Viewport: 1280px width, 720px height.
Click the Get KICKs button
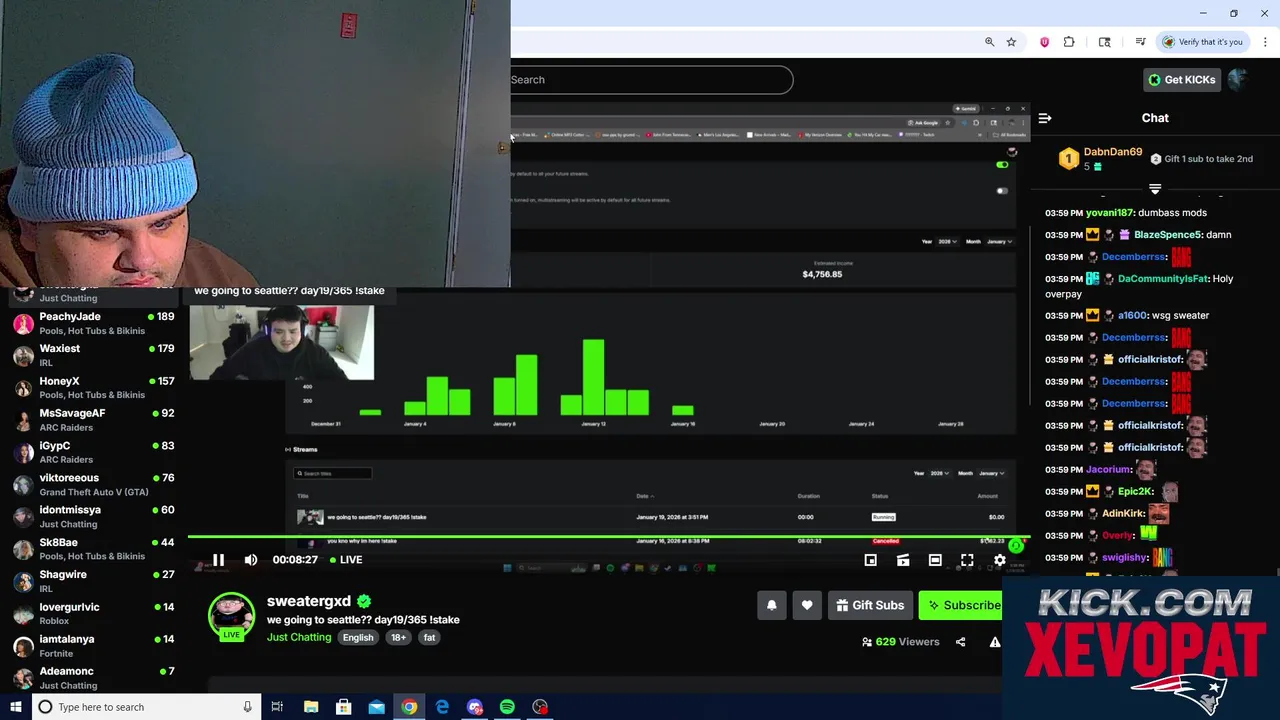(1181, 80)
